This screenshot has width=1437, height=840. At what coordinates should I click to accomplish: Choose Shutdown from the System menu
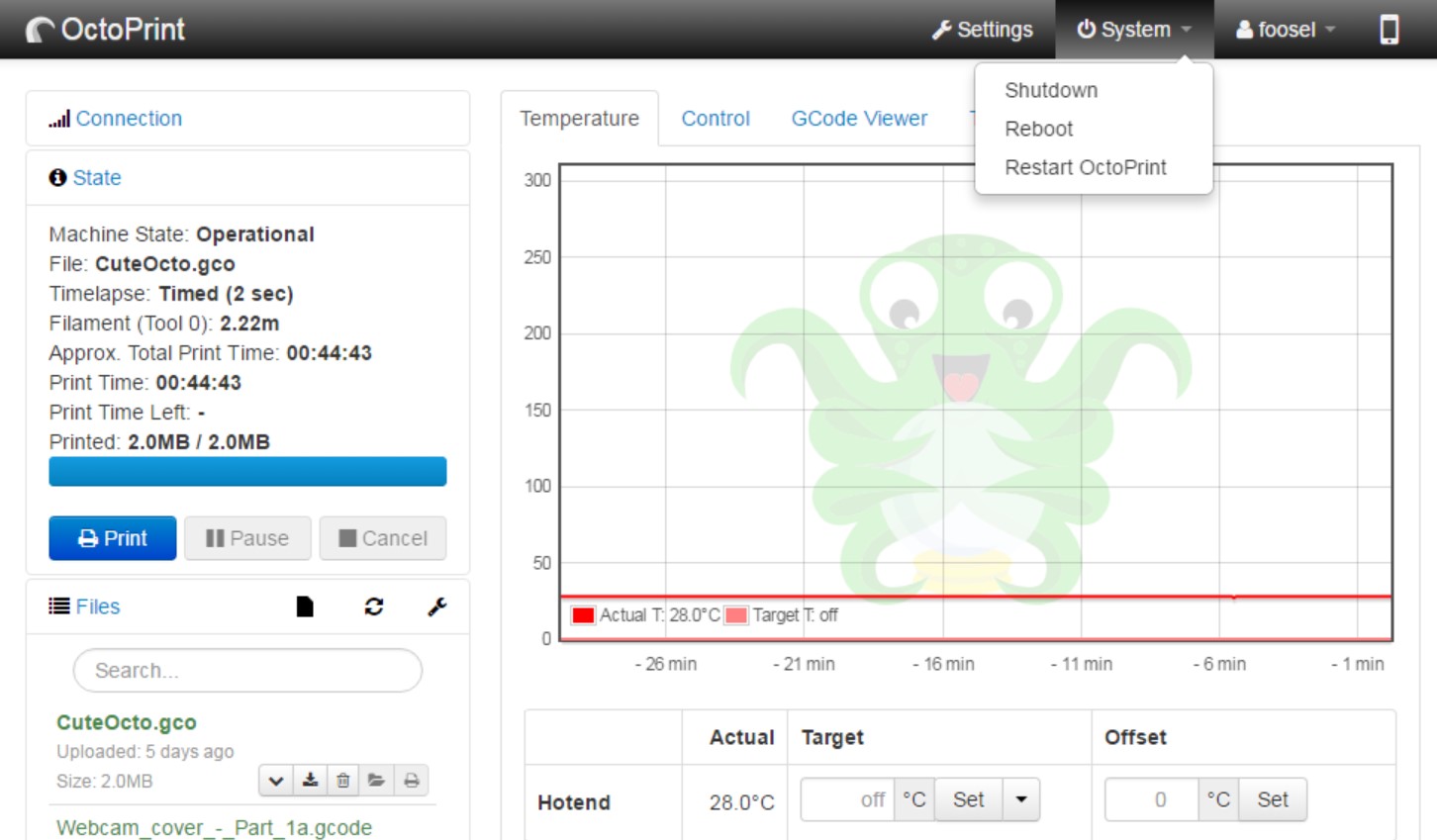[x=1051, y=90]
